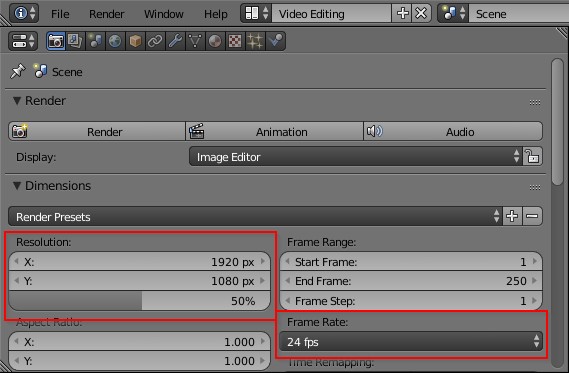Click the Aspect Ratio Y 1.000 field

[x=140, y=361]
